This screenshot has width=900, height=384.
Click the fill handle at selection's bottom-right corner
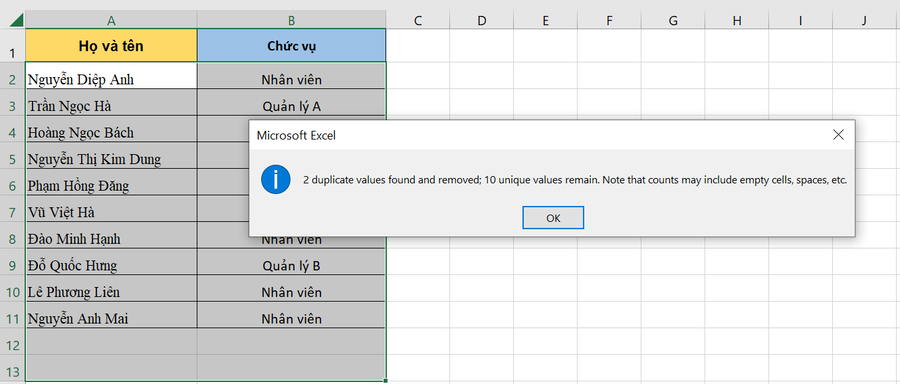click(x=386, y=380)
